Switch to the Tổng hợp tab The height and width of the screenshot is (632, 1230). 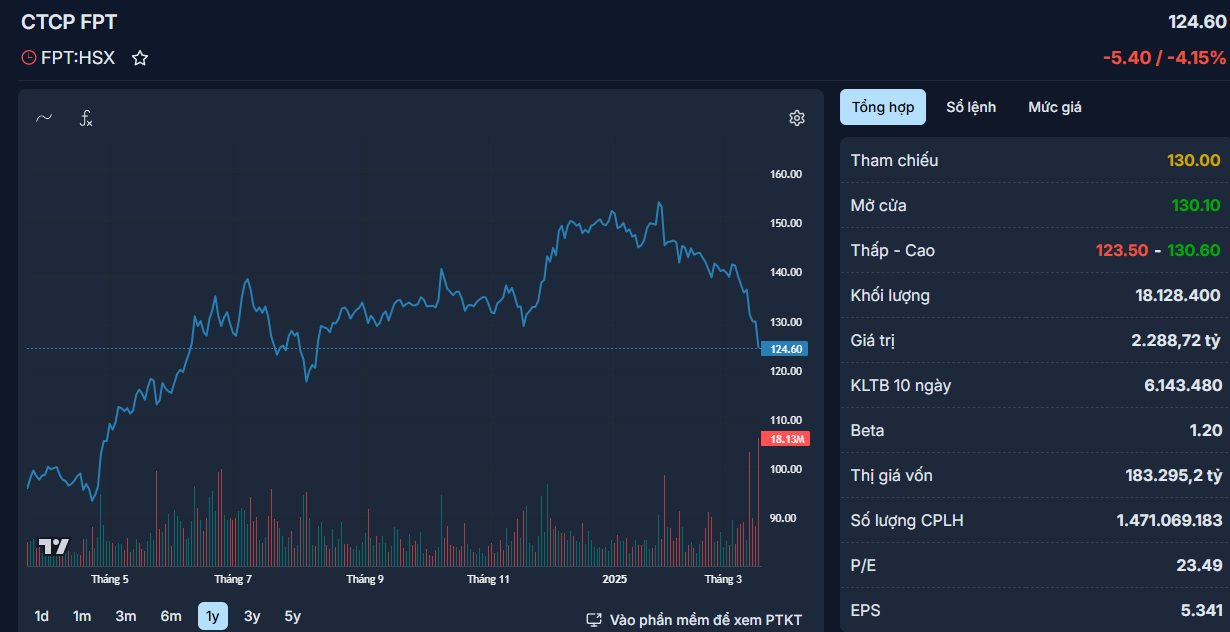(x=882, y=107)
